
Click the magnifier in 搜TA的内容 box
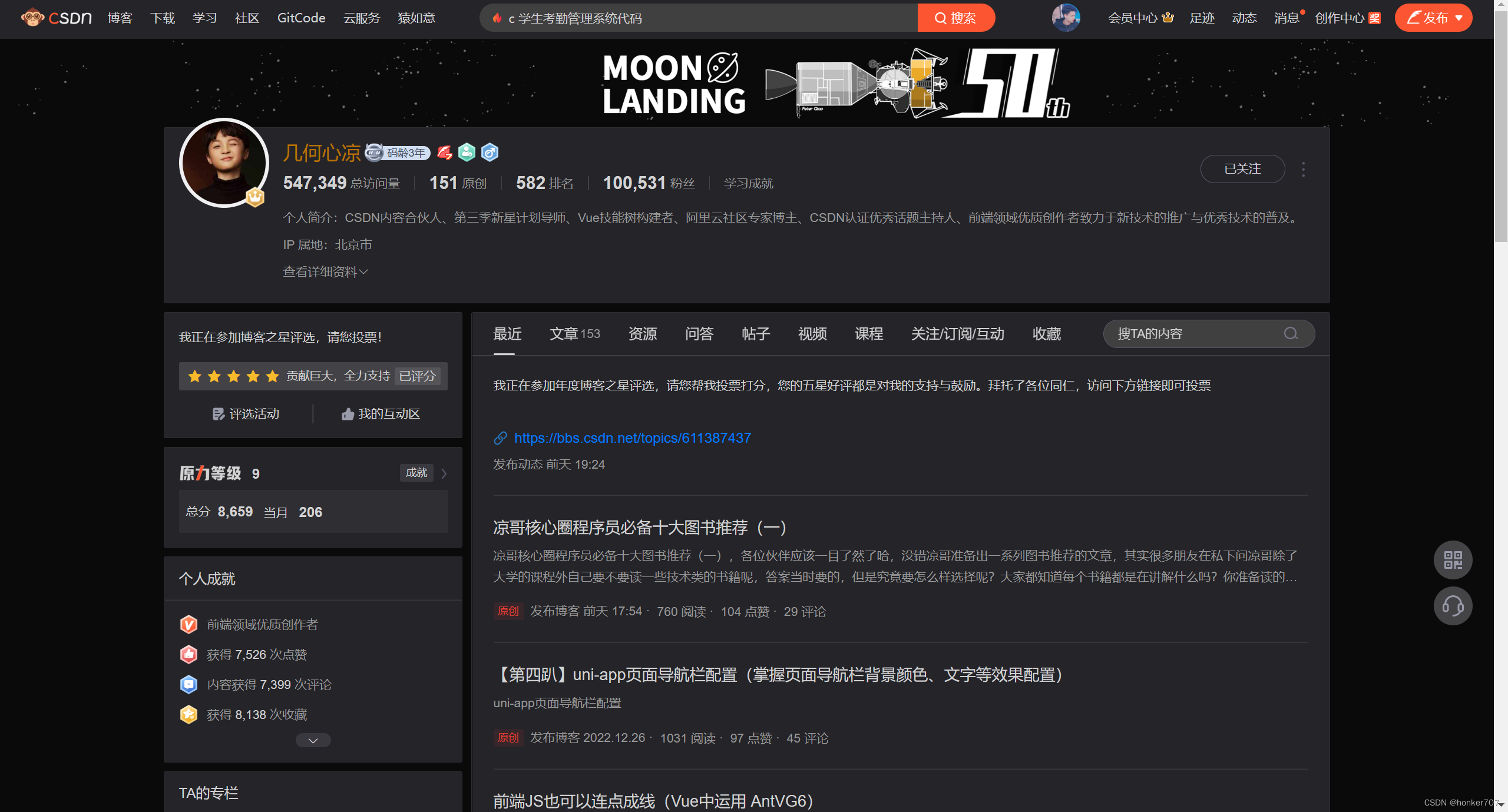click(1291, 334)
